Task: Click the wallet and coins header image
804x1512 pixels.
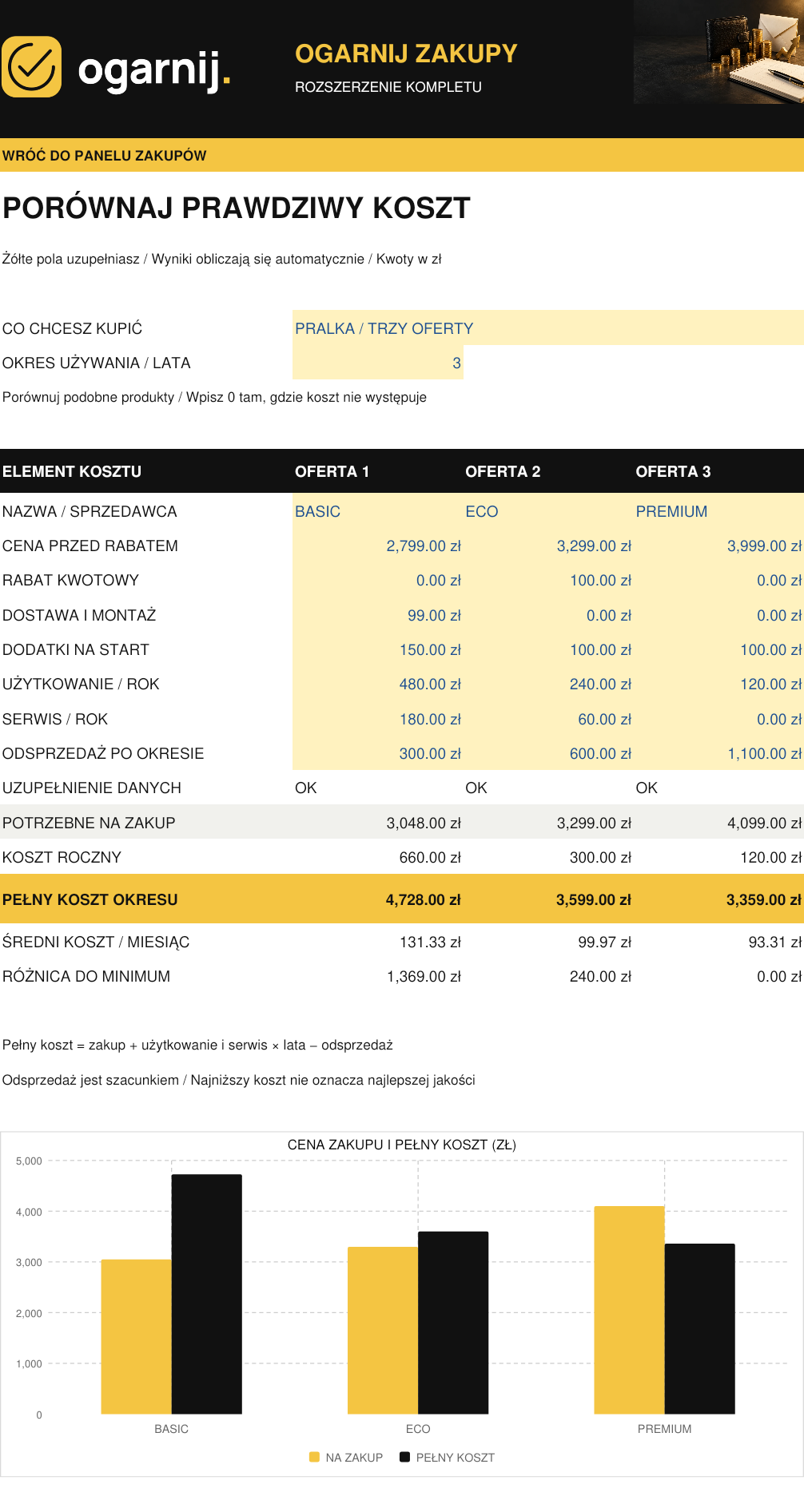Action: [718, 52]
